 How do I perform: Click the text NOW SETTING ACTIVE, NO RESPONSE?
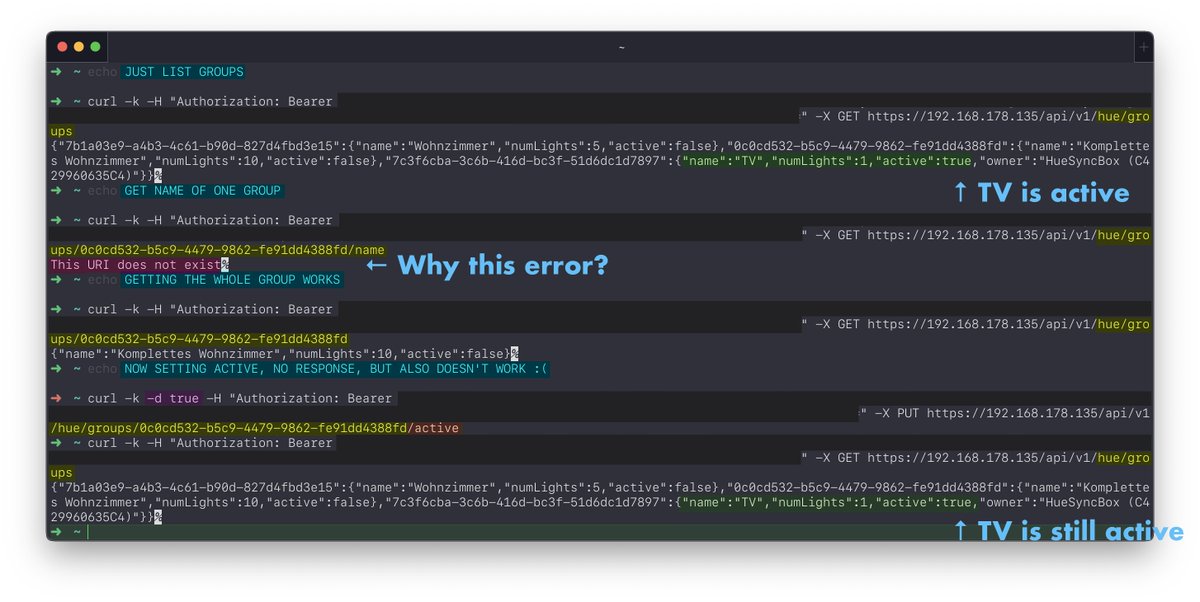tap(335, 369)
